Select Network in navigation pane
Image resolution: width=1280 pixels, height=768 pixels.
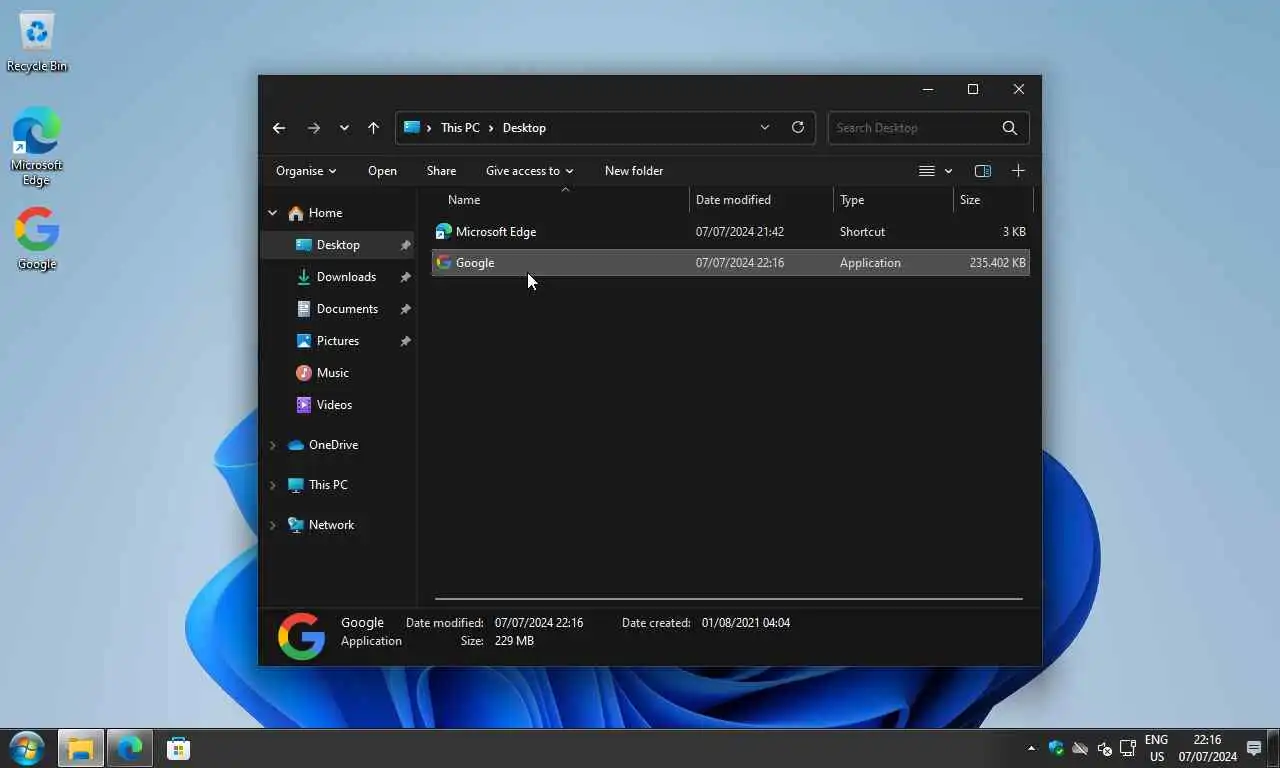(x=331, y=525)
